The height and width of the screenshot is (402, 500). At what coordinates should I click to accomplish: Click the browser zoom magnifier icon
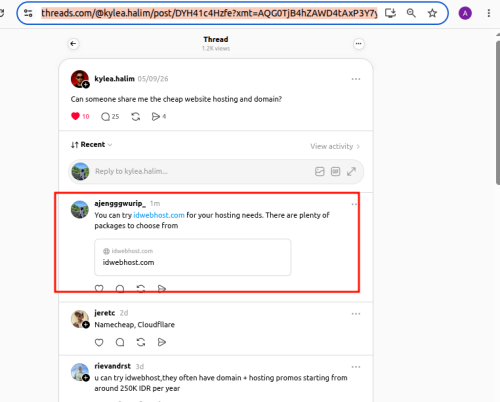[411, 13]
